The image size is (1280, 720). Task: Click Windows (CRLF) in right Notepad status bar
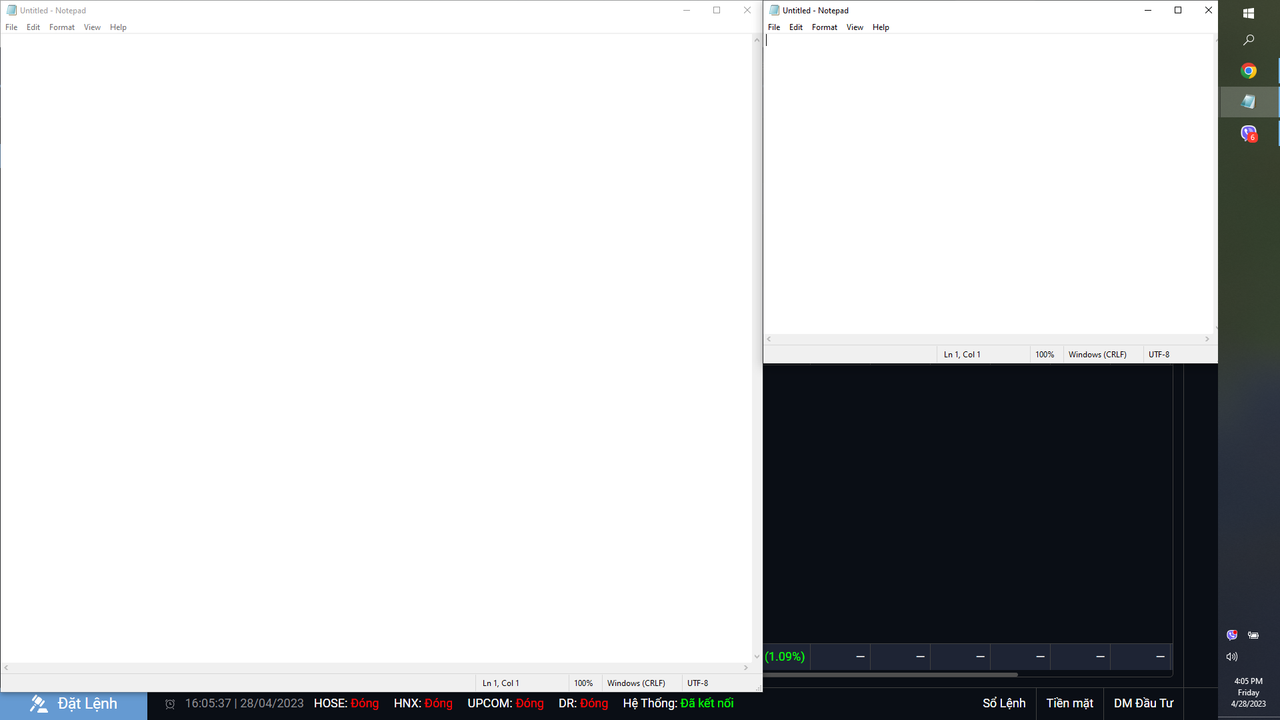click(1097, 354)
